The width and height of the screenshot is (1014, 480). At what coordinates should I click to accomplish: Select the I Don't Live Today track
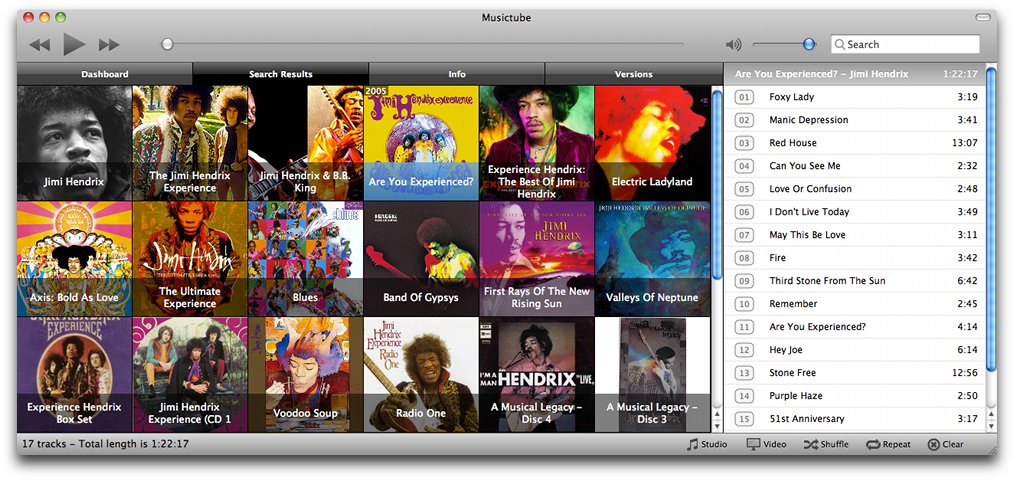click(x=855, y=212)
